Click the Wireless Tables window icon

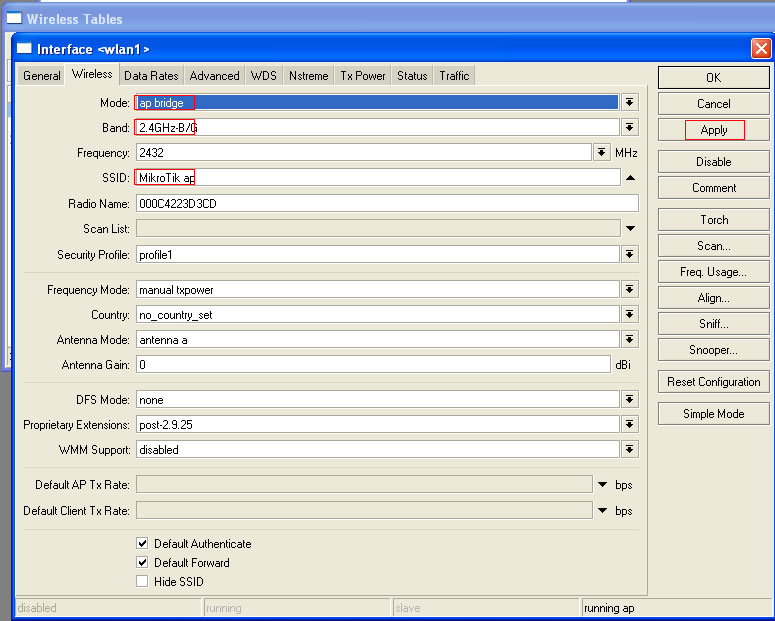point(14,18)
